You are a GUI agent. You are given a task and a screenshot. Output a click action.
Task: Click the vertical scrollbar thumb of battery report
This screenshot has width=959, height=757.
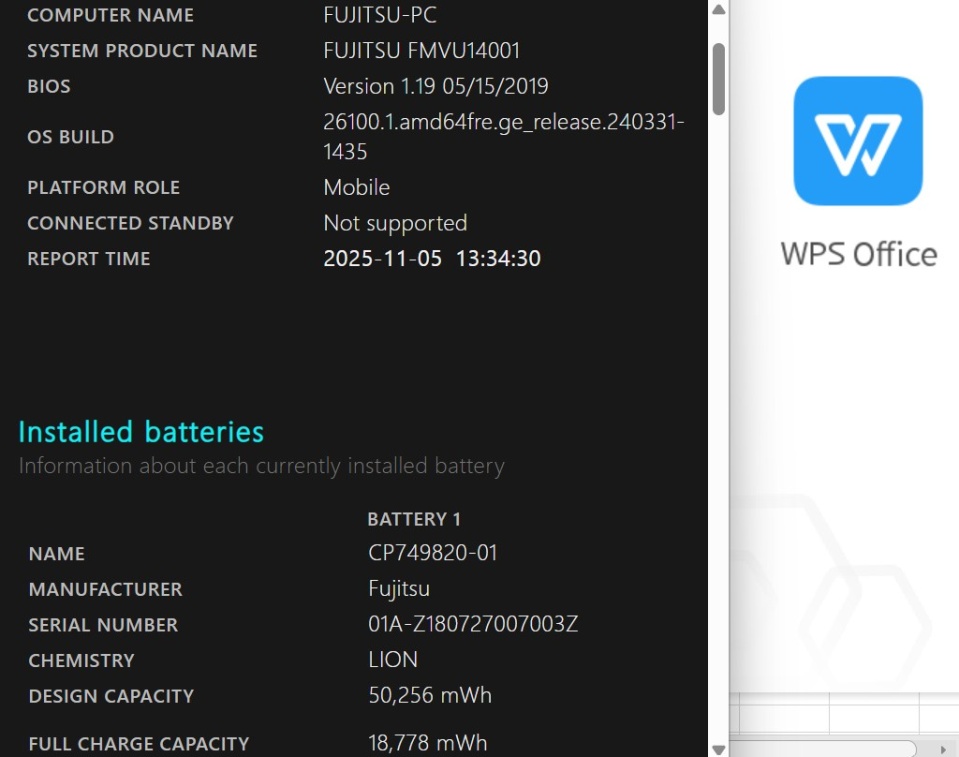tap(719, 79)
